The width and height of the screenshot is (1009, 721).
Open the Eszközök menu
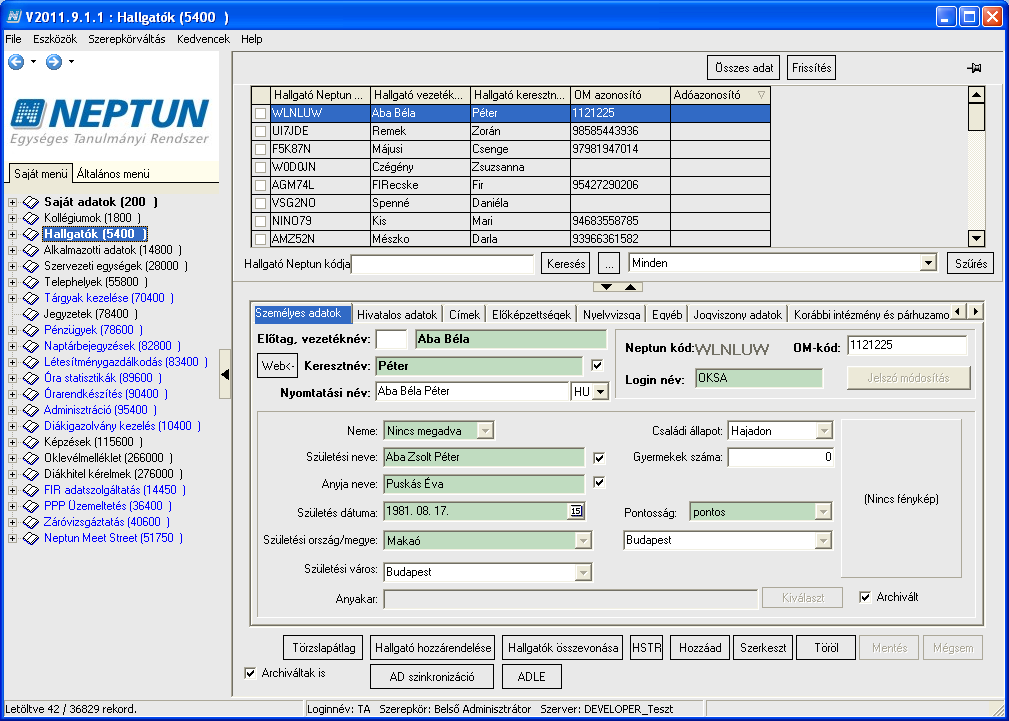55,39
